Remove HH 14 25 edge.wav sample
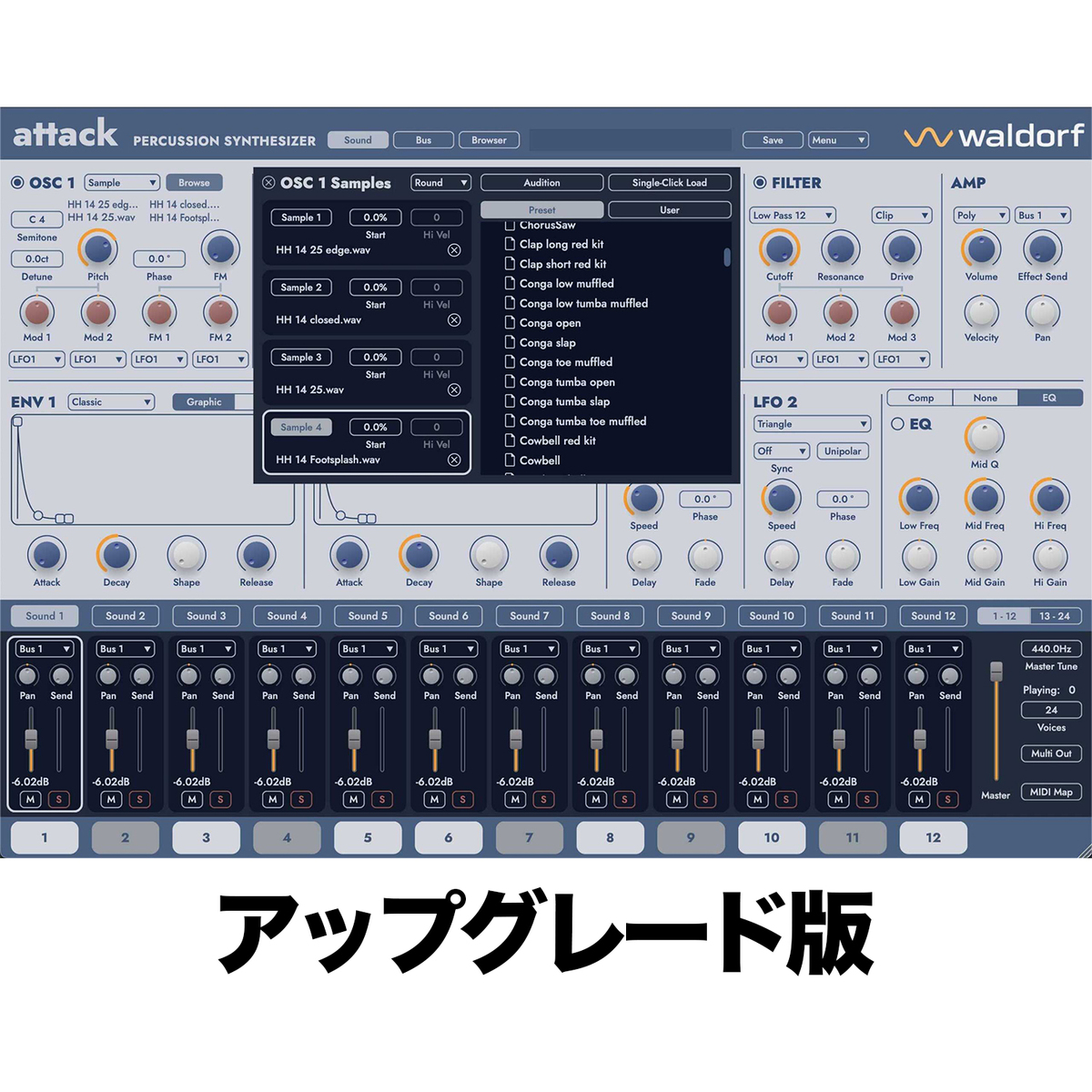Image resolution: width=1092 pixels, height=1092 pixels. point(454,250)
